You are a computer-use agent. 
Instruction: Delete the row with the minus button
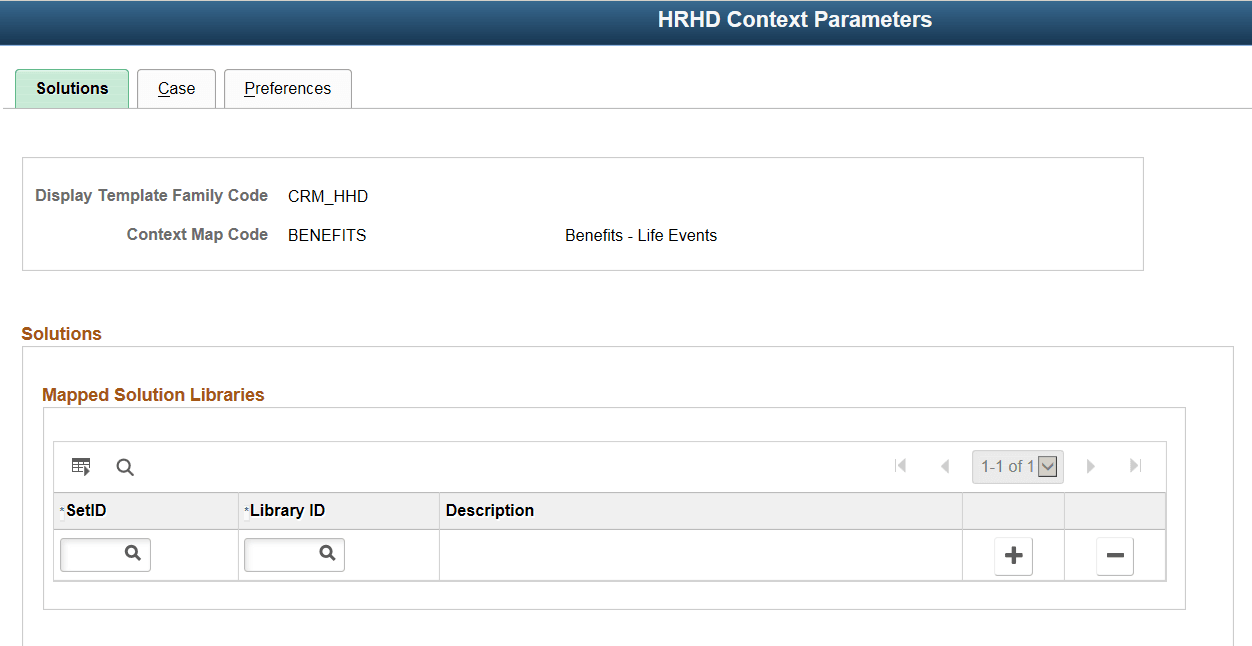[1114, 556]
